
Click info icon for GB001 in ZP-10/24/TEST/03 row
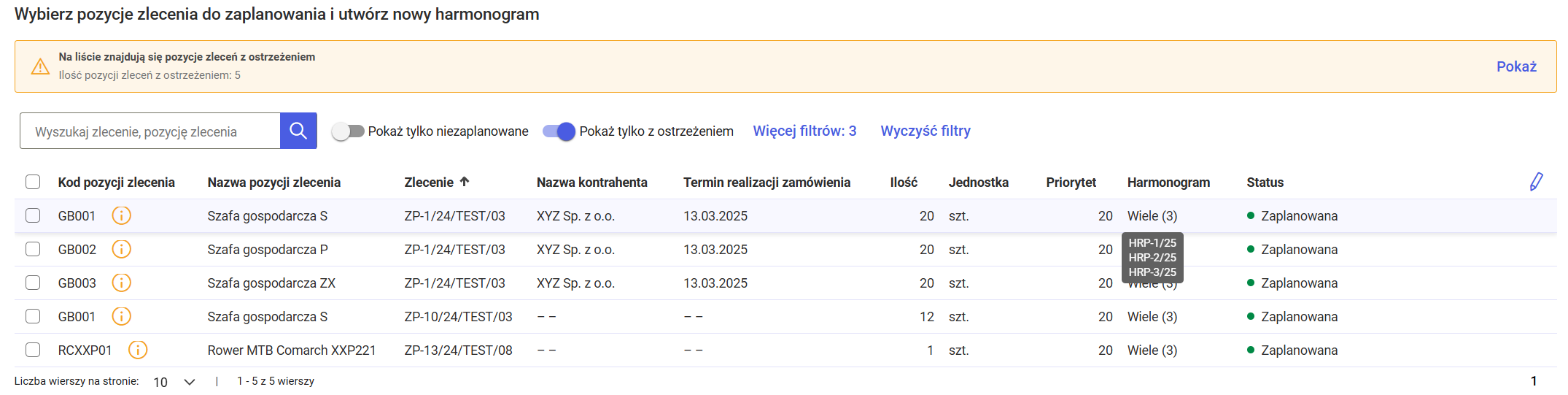pyautogui.click(x=121, y=317)
